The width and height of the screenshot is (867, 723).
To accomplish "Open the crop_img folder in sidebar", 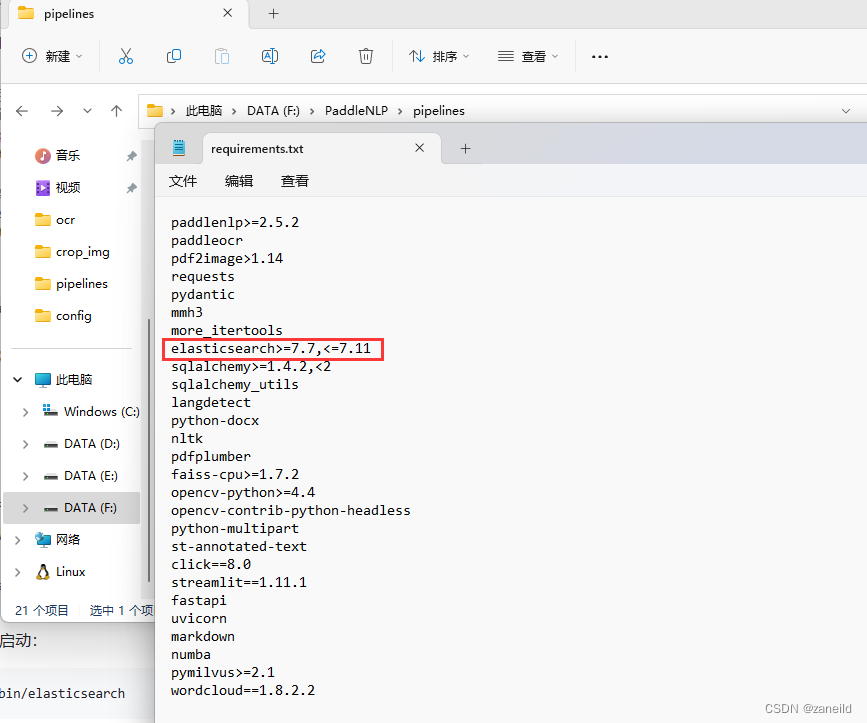I will [x=82, y=252].
